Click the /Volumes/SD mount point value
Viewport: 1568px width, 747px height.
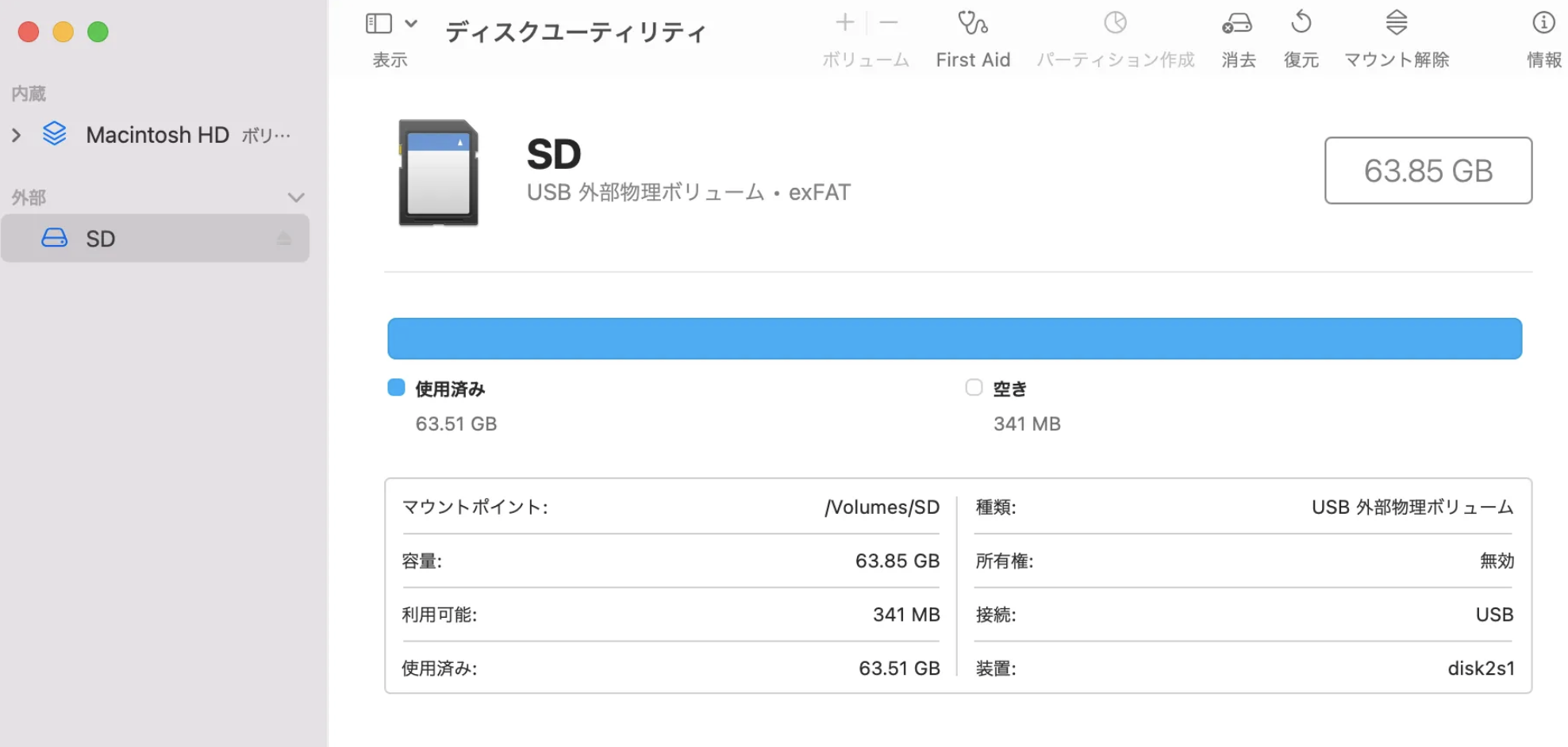[882, 508]
